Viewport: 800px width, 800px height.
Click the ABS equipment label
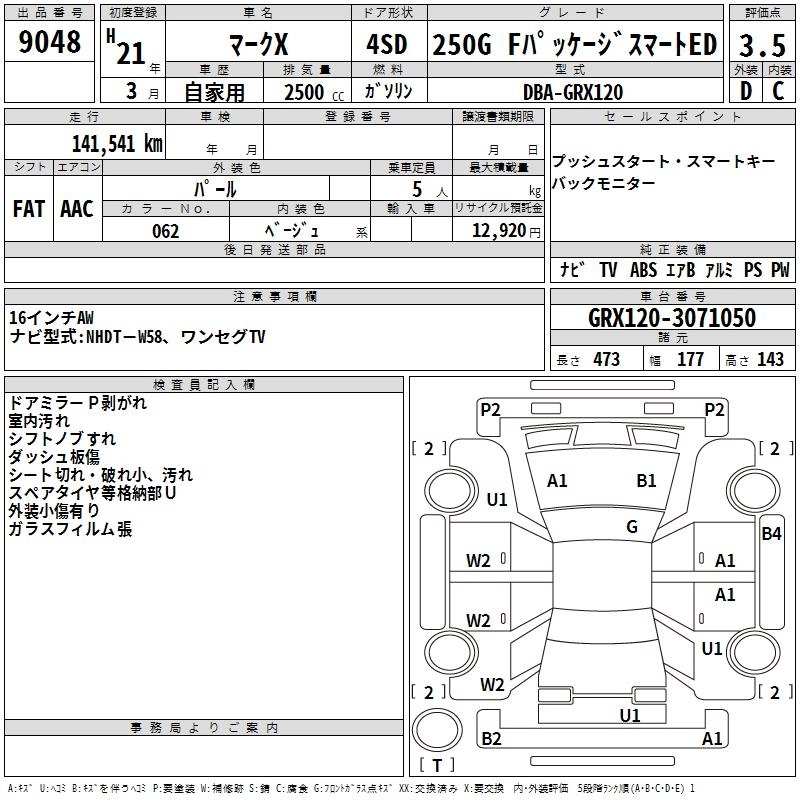coord(643,269)
